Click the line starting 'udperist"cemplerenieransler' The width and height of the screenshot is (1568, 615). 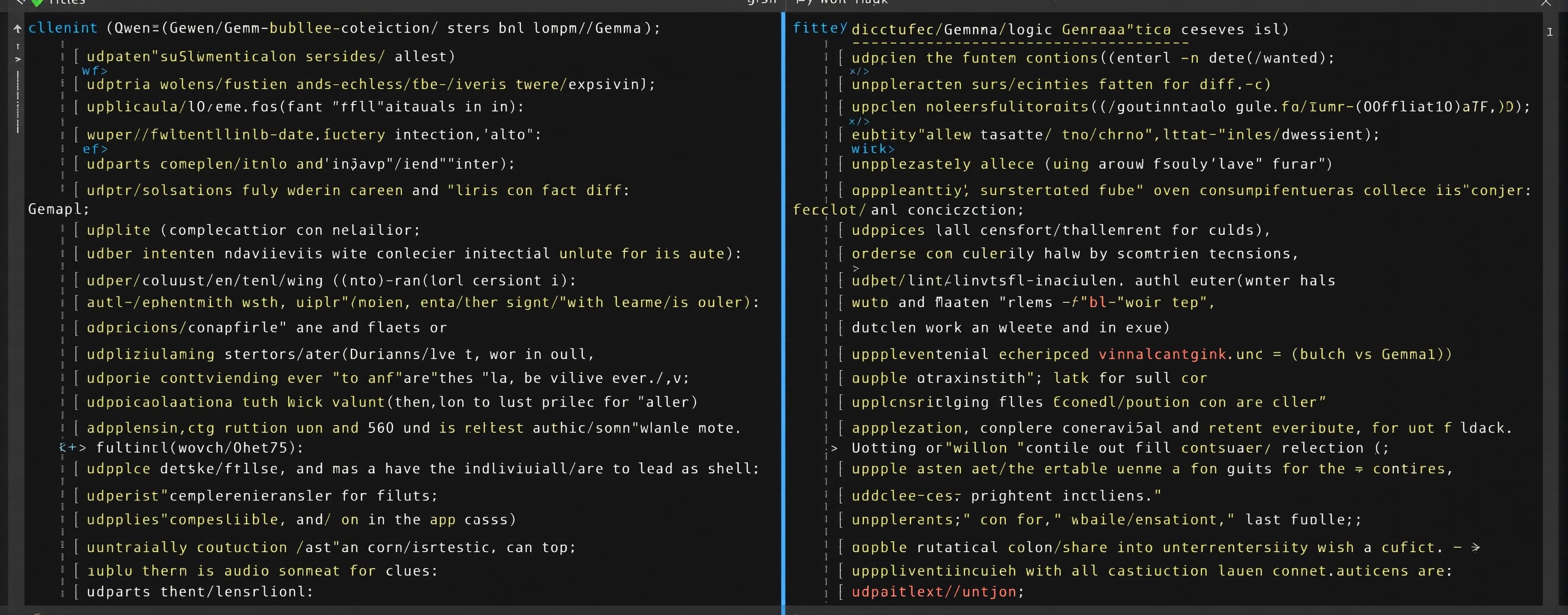tap(262, 496)
